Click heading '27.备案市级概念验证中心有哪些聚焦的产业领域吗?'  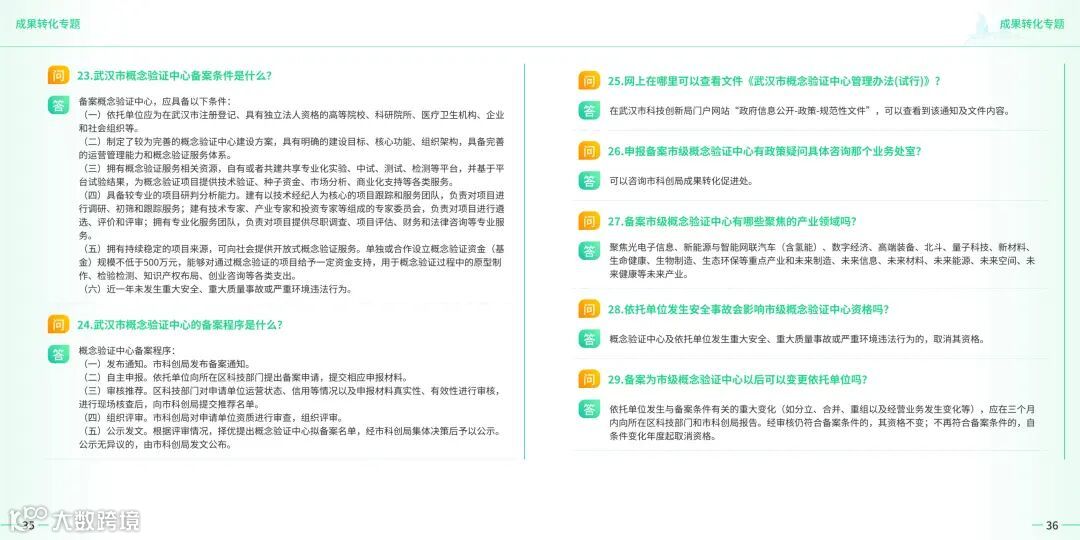tap(732, 221)
